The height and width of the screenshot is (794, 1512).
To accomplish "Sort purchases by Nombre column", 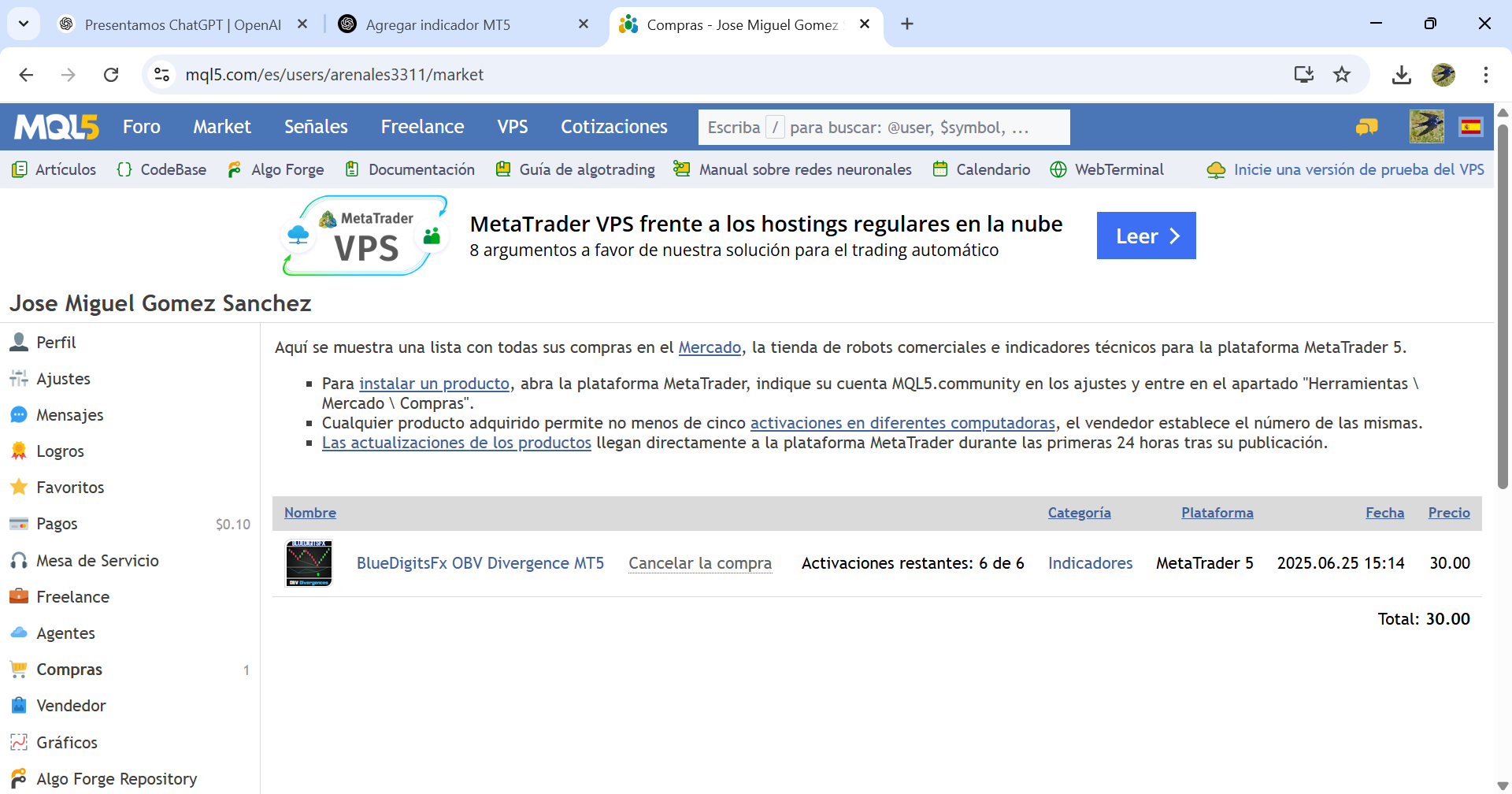I will point(310,513).
